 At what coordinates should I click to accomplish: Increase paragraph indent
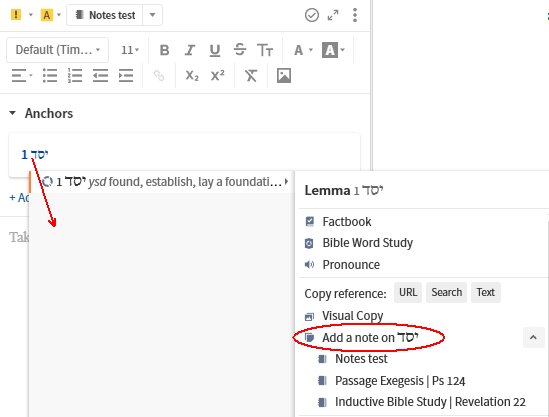coord(126,76)
